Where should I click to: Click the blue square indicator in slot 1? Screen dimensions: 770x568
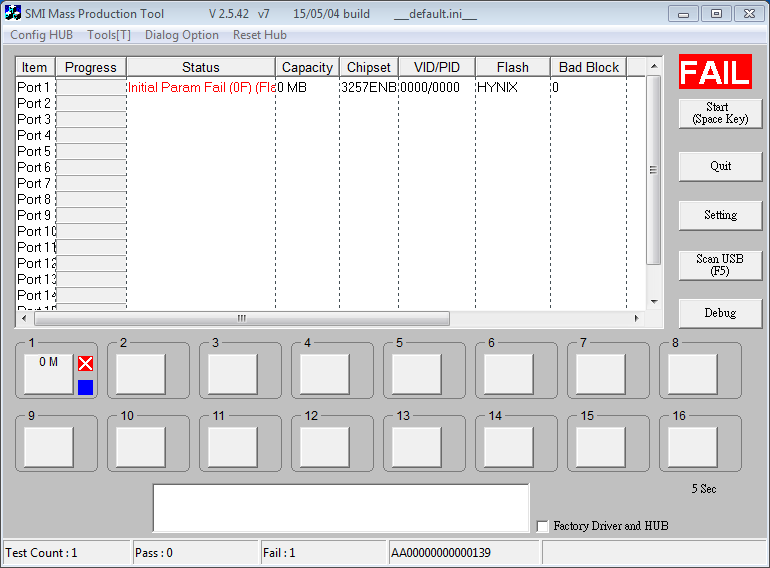[85, 387]
